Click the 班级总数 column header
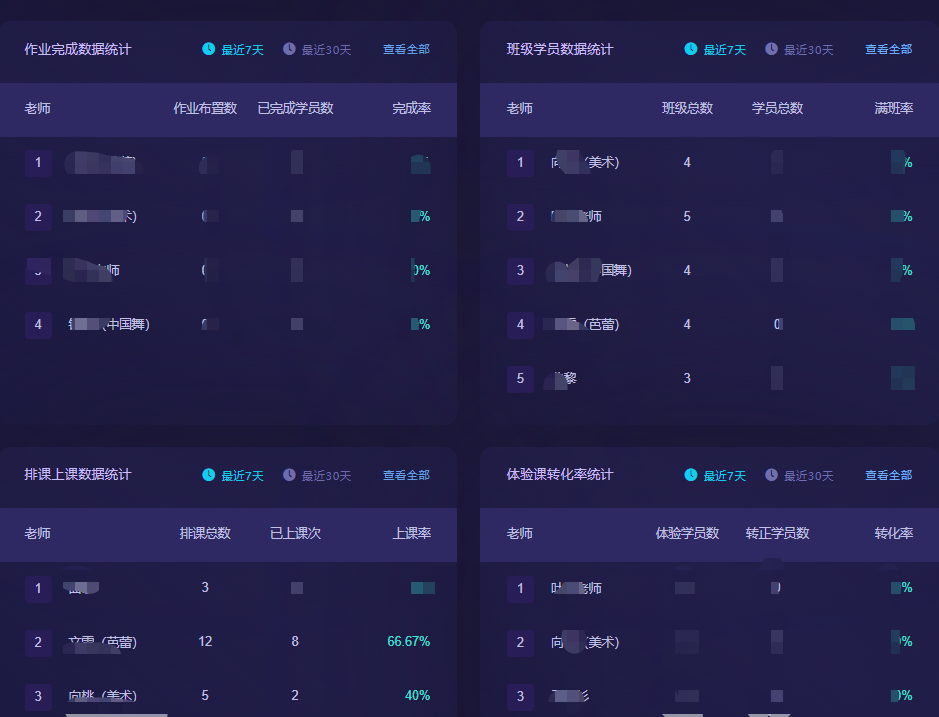The height and width of the screenshot is (717, 939). (x=687, y=108)
